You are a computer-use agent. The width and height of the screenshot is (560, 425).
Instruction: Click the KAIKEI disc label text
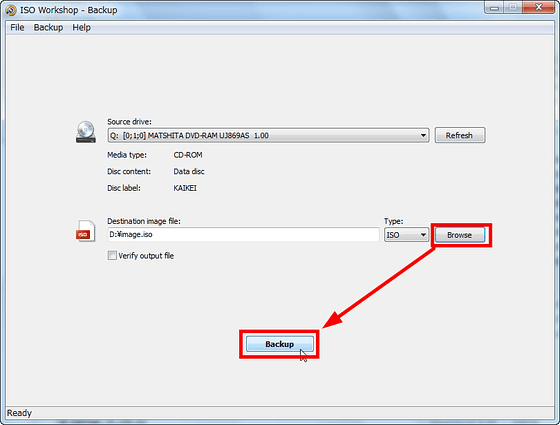tap(185, 188)
